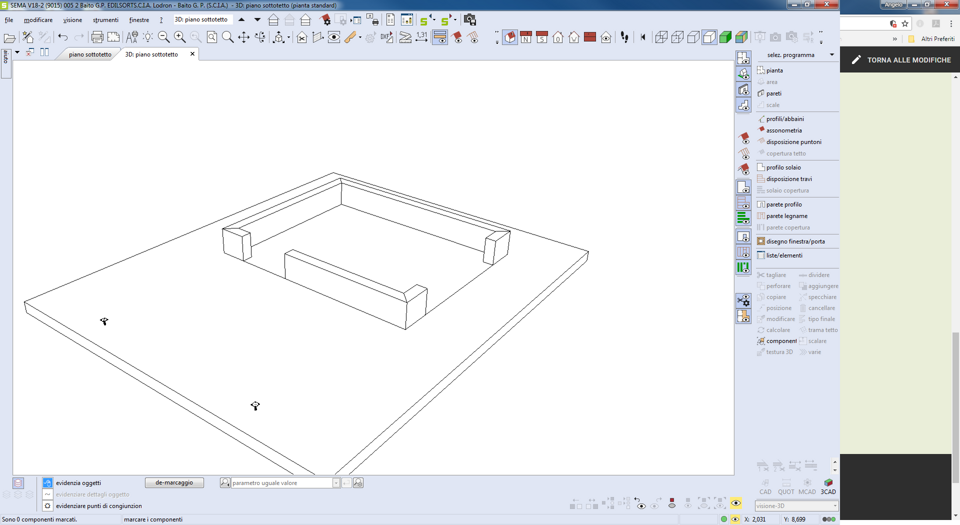Open the 'visione-3D' combo box
This screenshot has height=525, width=960.
pos(834,506)
